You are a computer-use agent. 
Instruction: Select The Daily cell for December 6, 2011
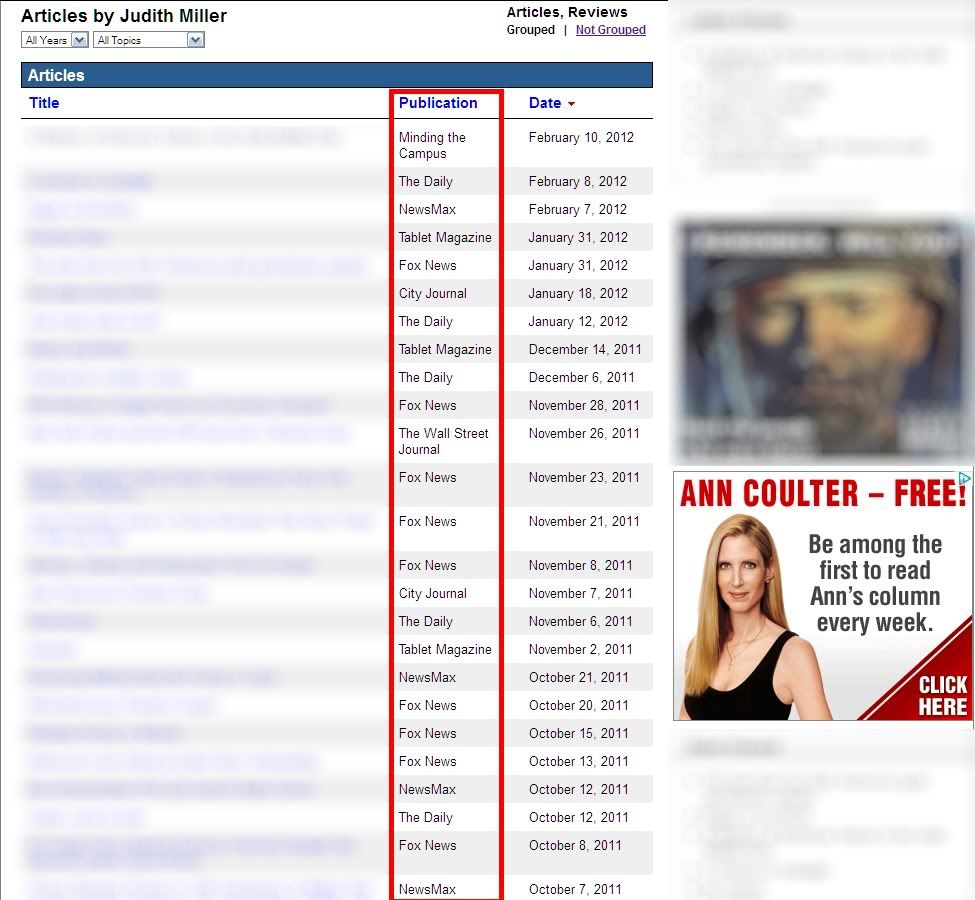click(426, 378)
